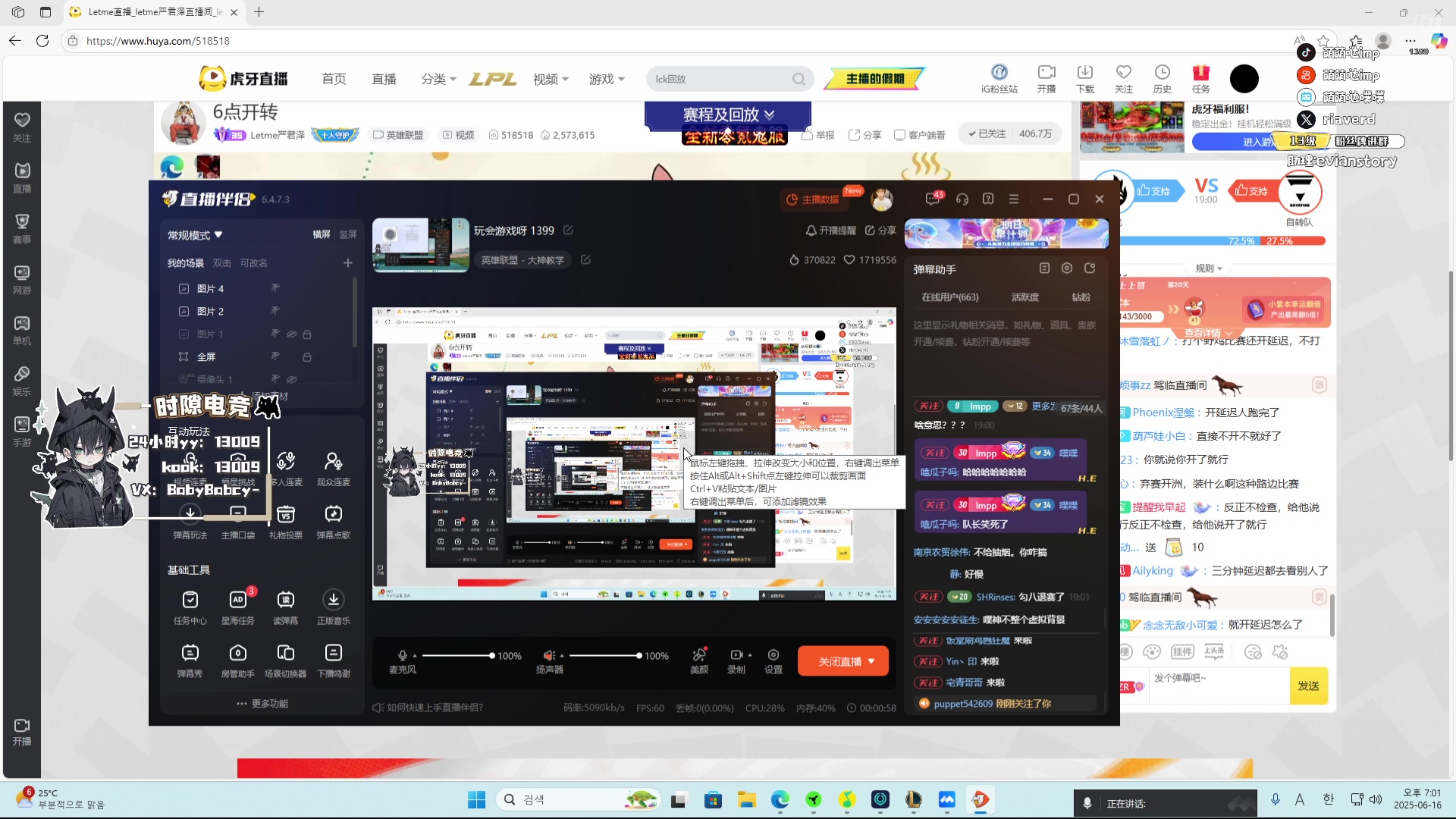Open 弹幕助手 message list icon
This screenshot has width=1456, height=819.
pyautogui.click(x=1044, y=268)
